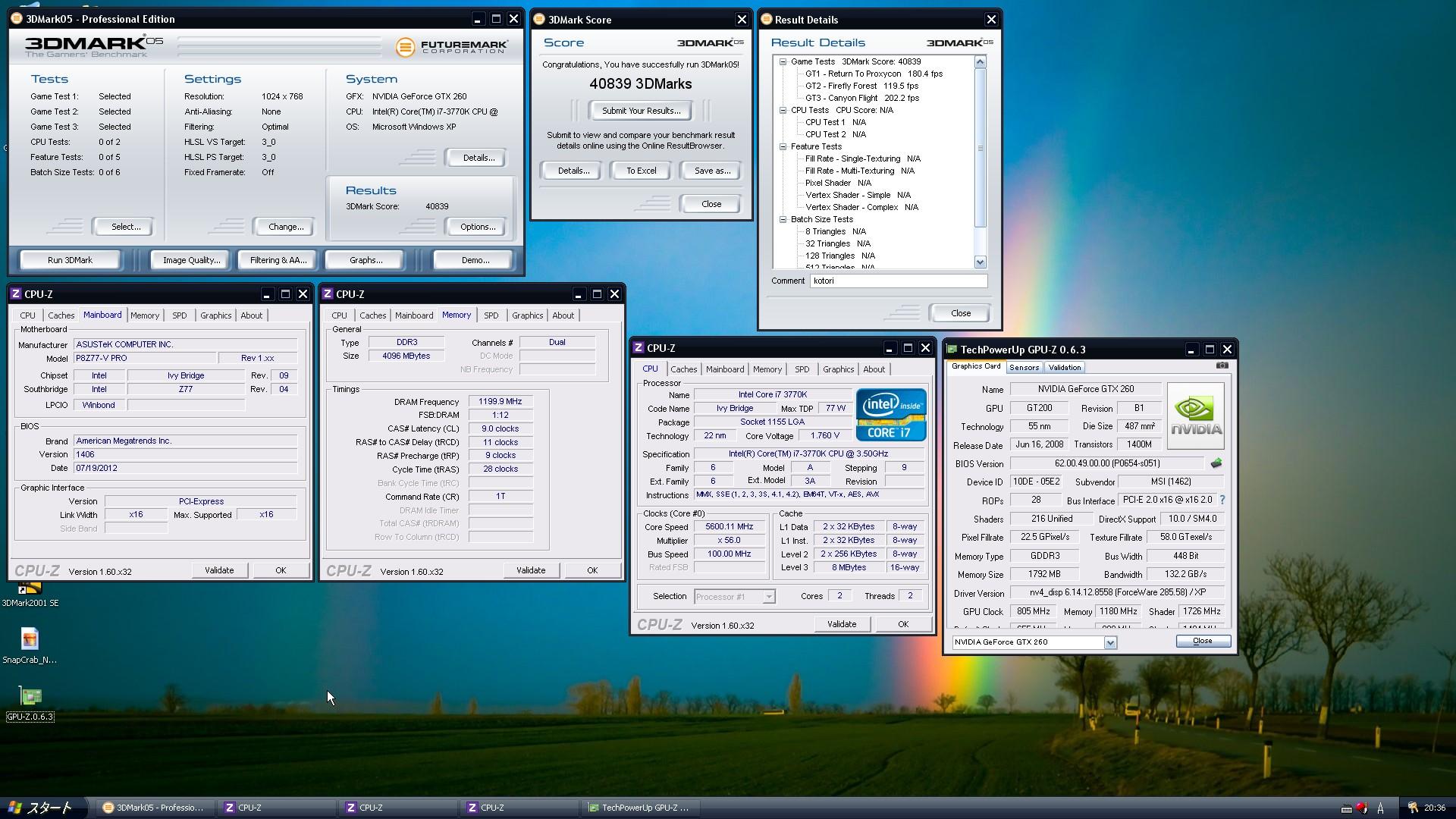Click Close button in GPU-Z
The image size is (1456, 819).
1203,641
